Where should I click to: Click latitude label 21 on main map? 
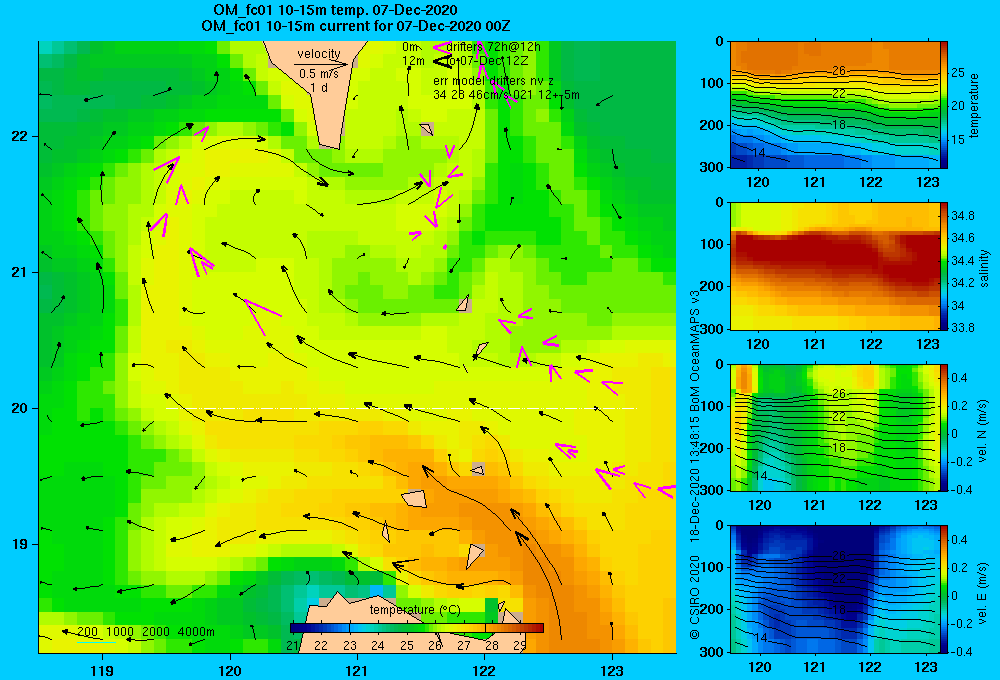tap(19, 272)
